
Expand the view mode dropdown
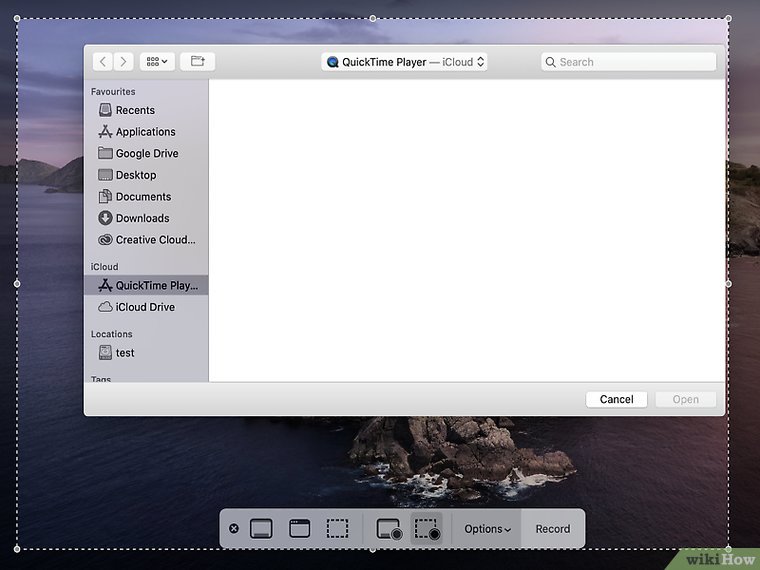pos(157,62)
